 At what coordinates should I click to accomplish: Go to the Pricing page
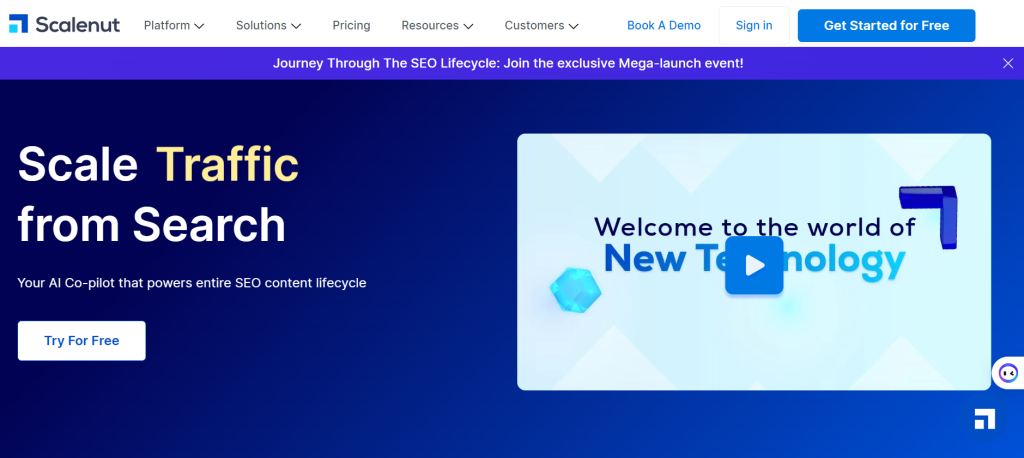(351, 25)
